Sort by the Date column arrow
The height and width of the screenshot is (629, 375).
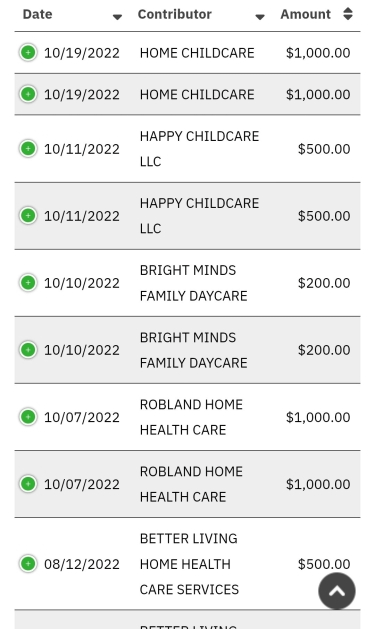click(x=117, y=17)
